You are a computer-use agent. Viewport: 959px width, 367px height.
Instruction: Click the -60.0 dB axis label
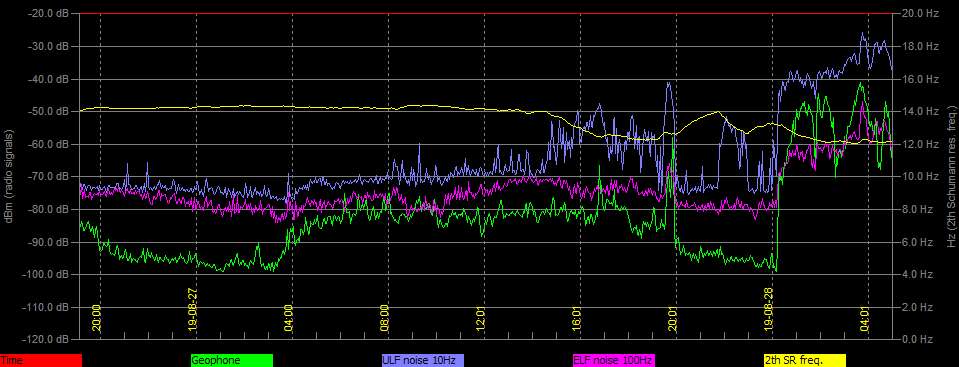point(48,144)
